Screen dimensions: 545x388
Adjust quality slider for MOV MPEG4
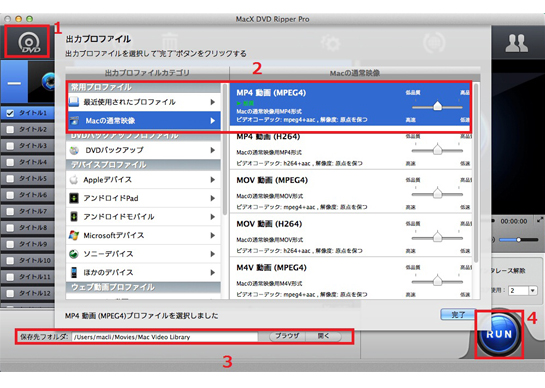tap(437, 193)
